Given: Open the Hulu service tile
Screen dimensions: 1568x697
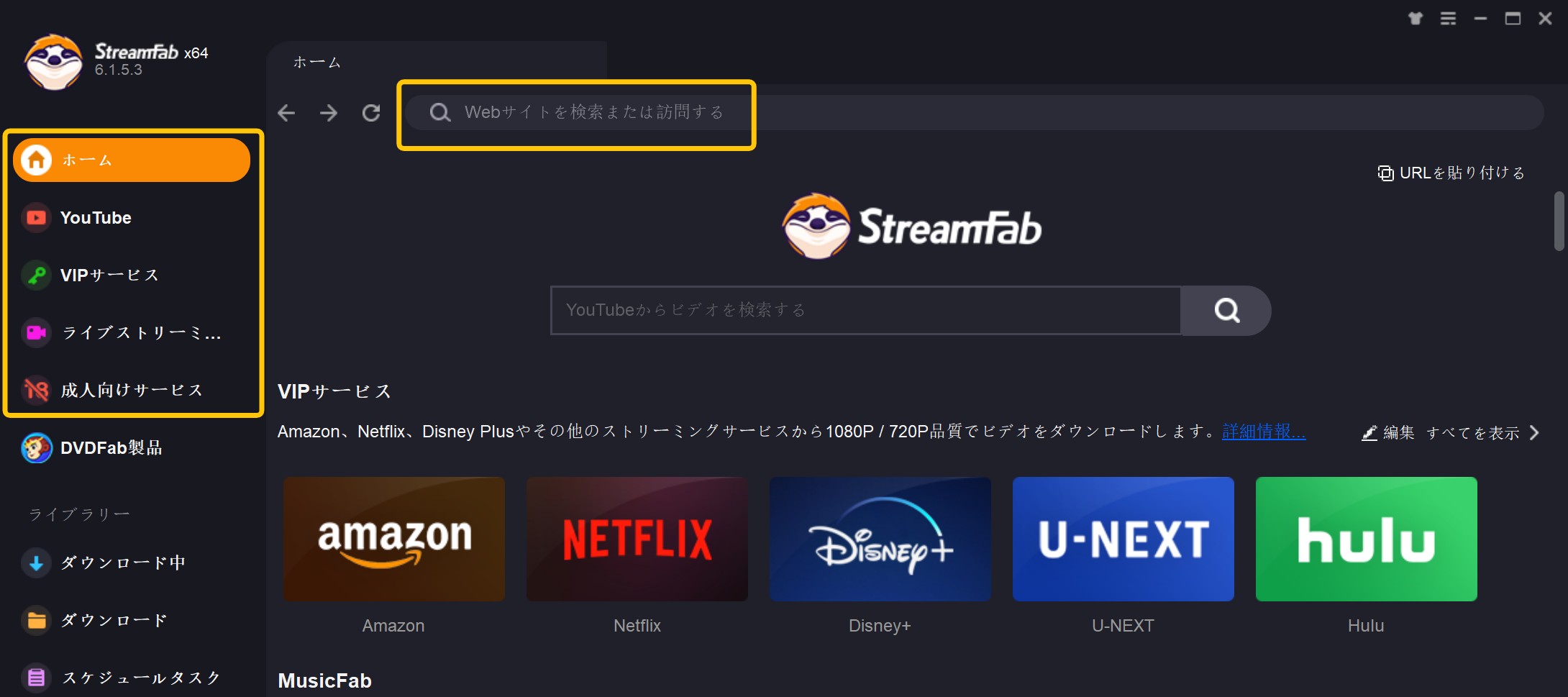Looking at the screenshot, I should pos(1366,539).
